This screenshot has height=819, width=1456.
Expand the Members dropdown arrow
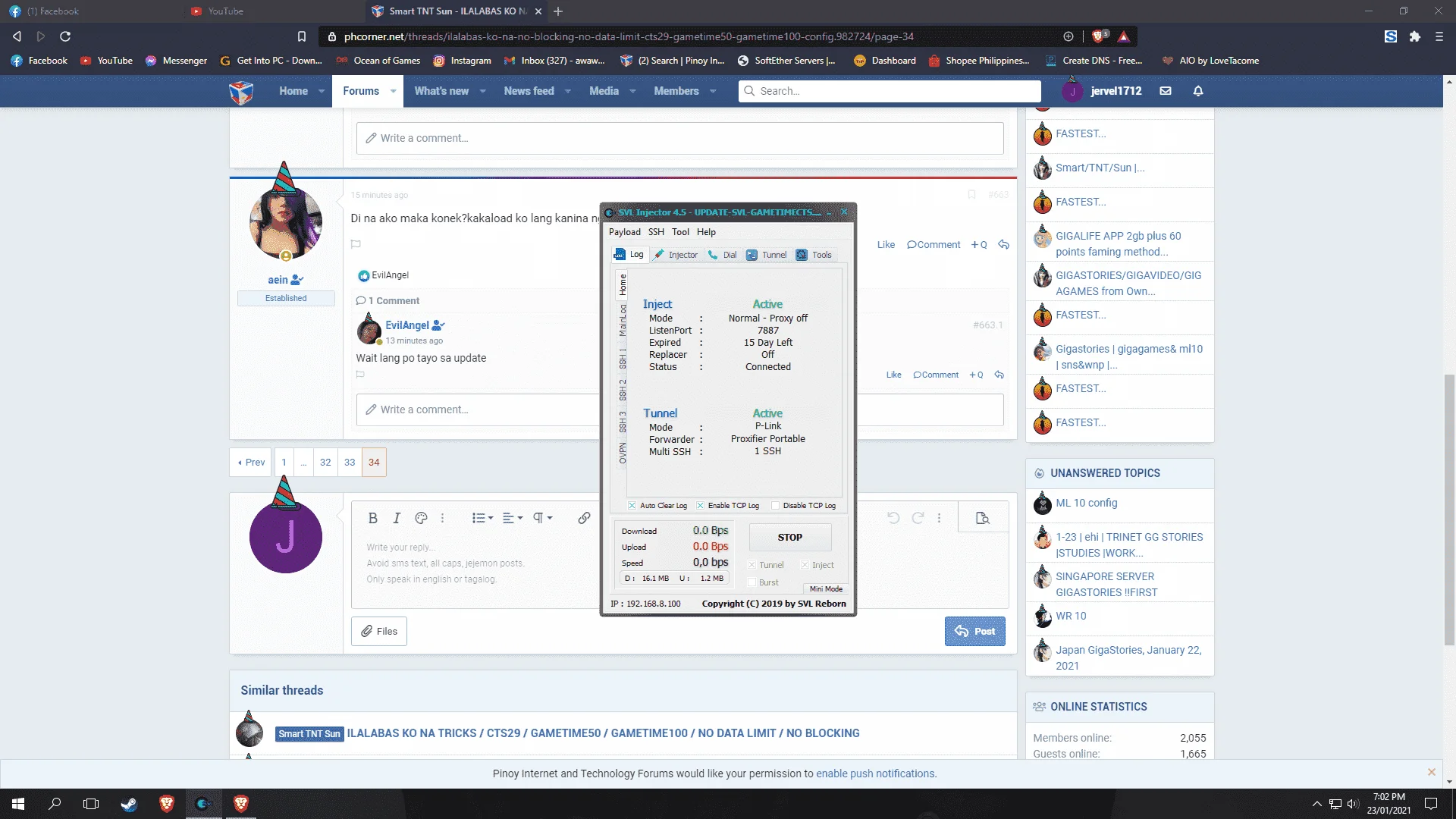(713, 91)
